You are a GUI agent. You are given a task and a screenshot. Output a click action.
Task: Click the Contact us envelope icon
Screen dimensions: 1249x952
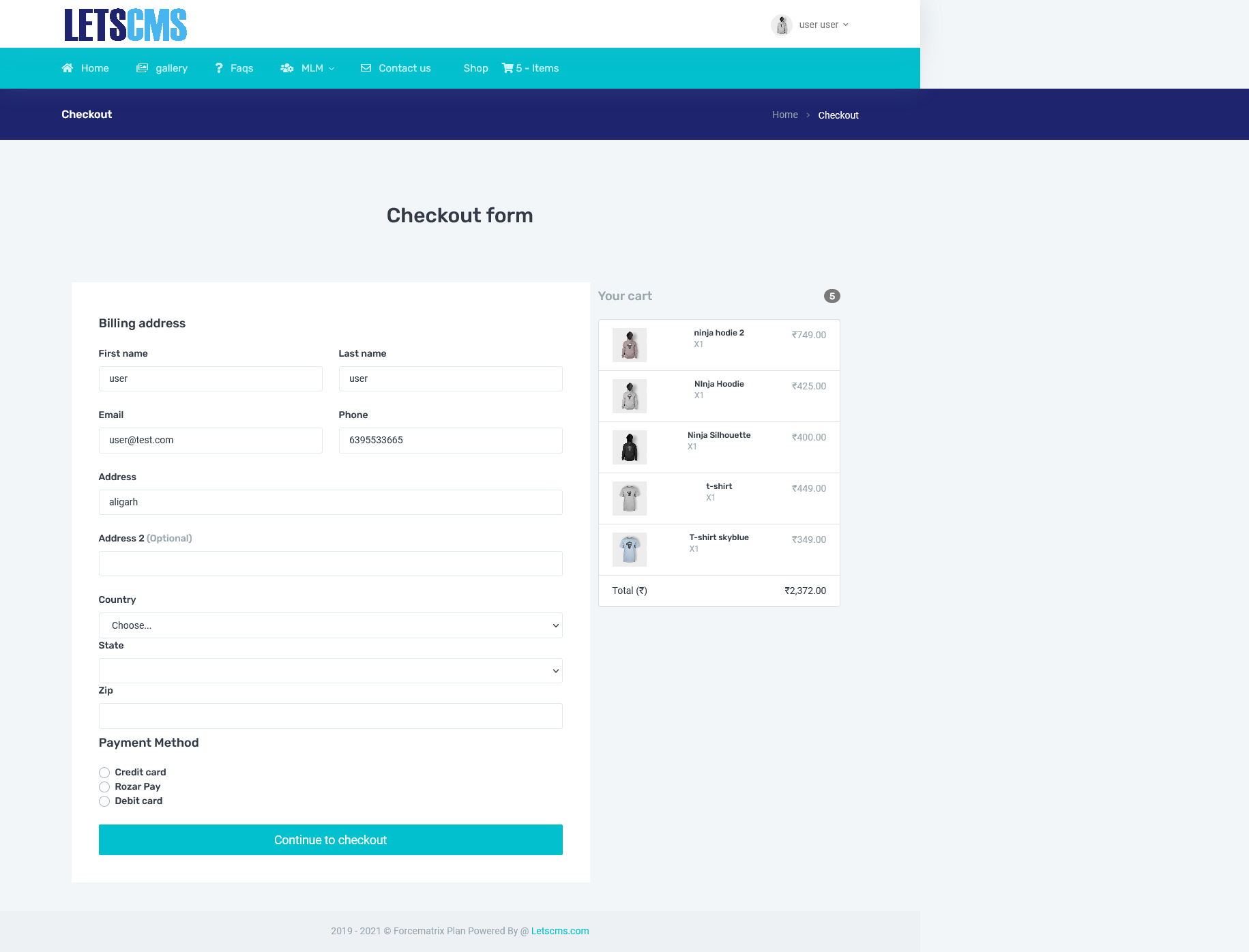point(366,68)
